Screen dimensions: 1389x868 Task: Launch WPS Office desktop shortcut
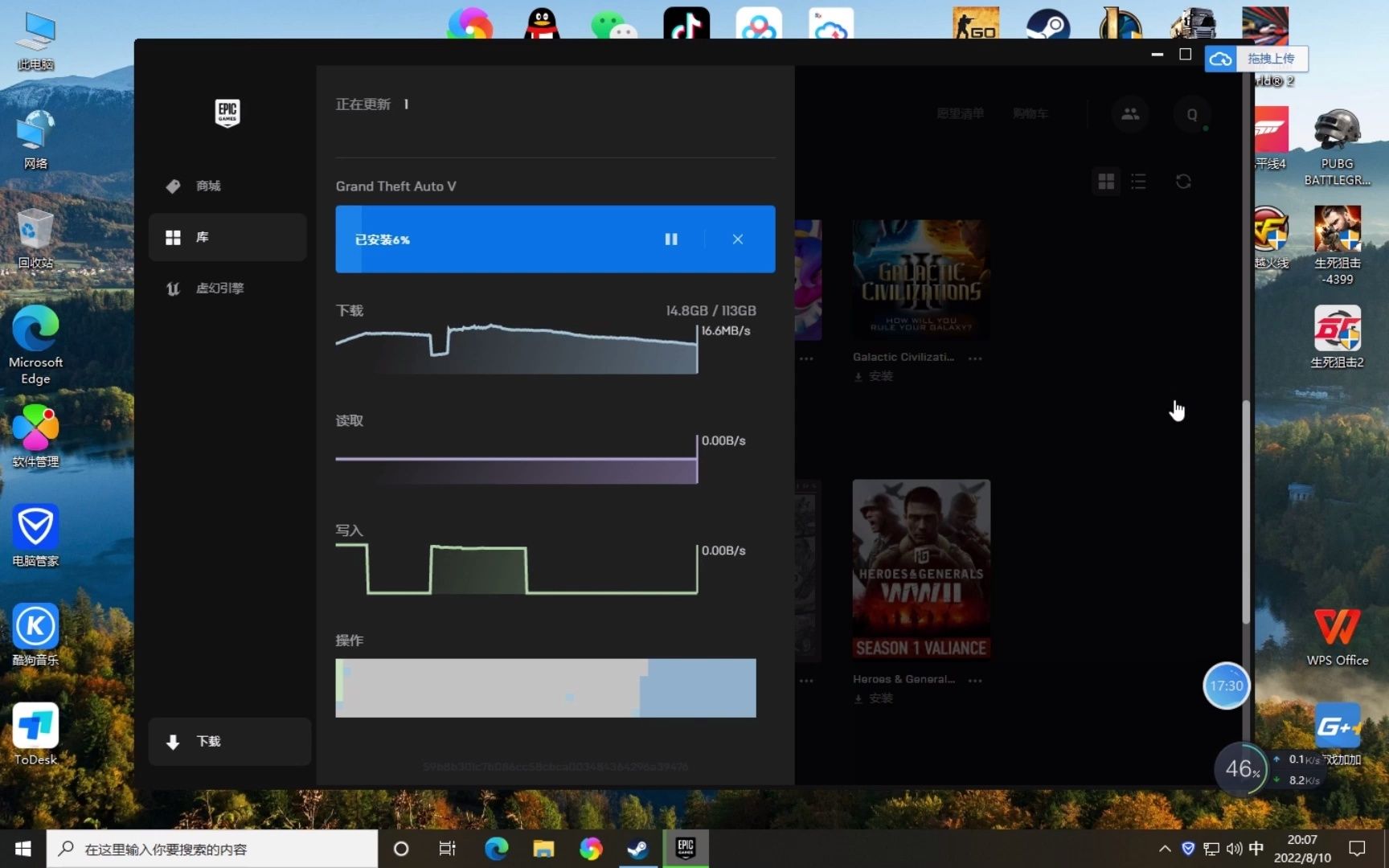pos(1338,636)
